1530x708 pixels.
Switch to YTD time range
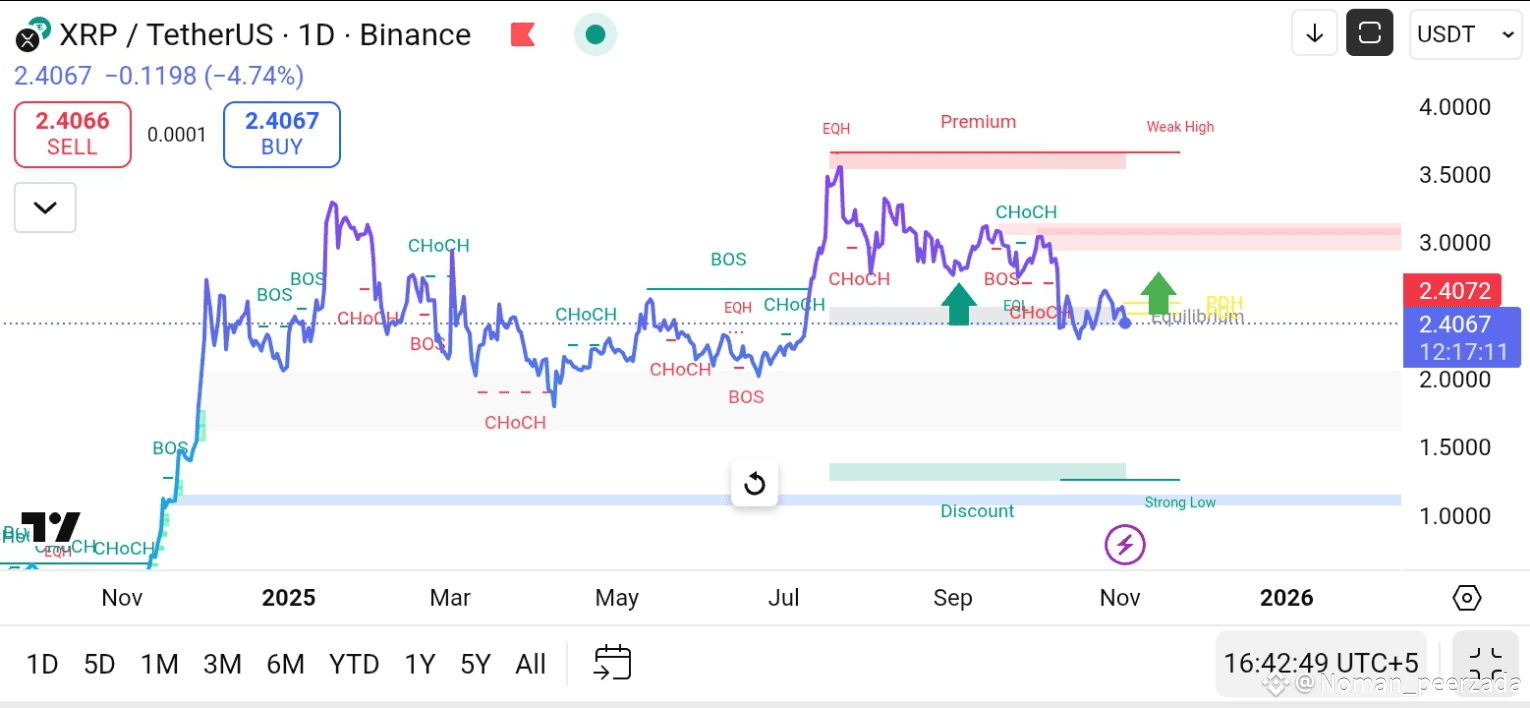354,664
